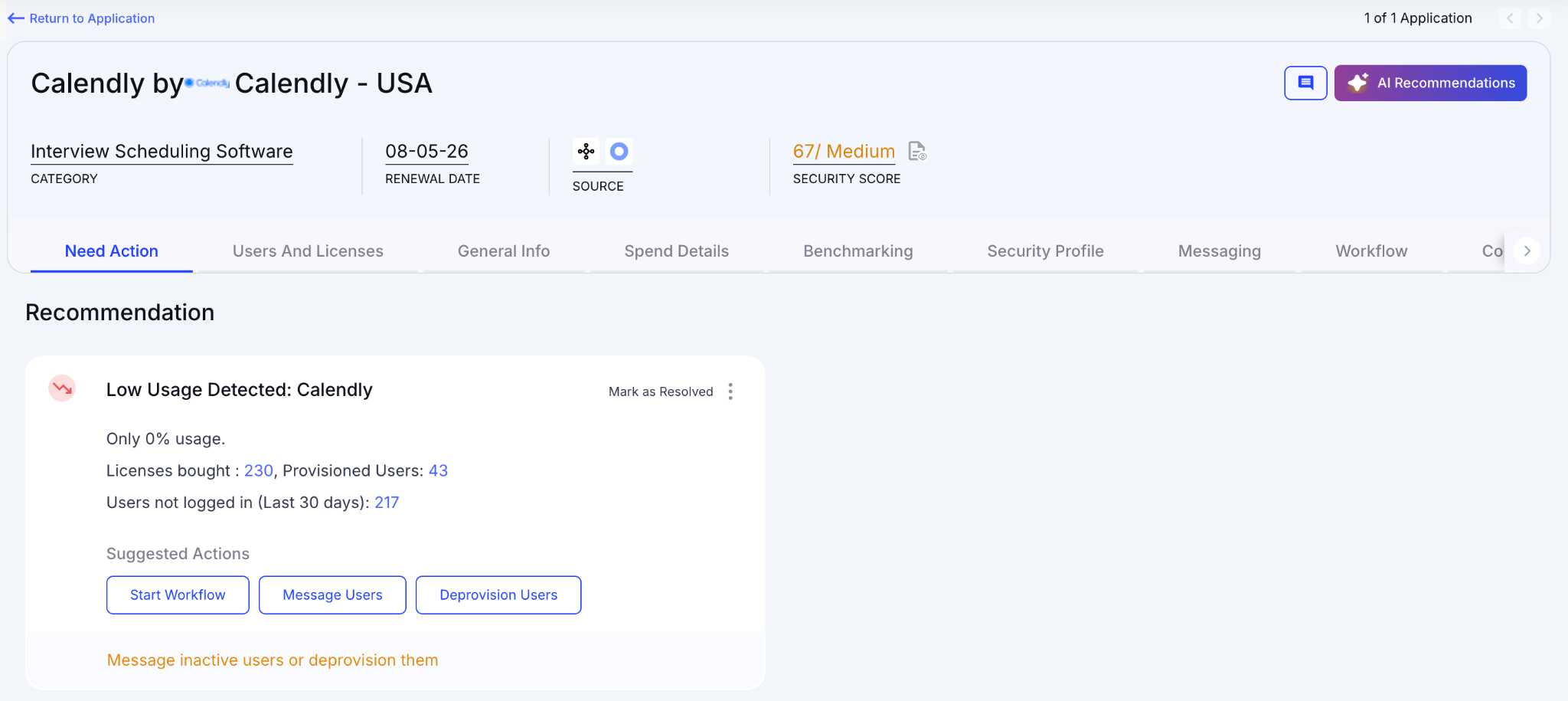The image size is (1568, 701).
Task: Click users not logged in value 217
Action: pyautogui.click(x=387, y=503)
